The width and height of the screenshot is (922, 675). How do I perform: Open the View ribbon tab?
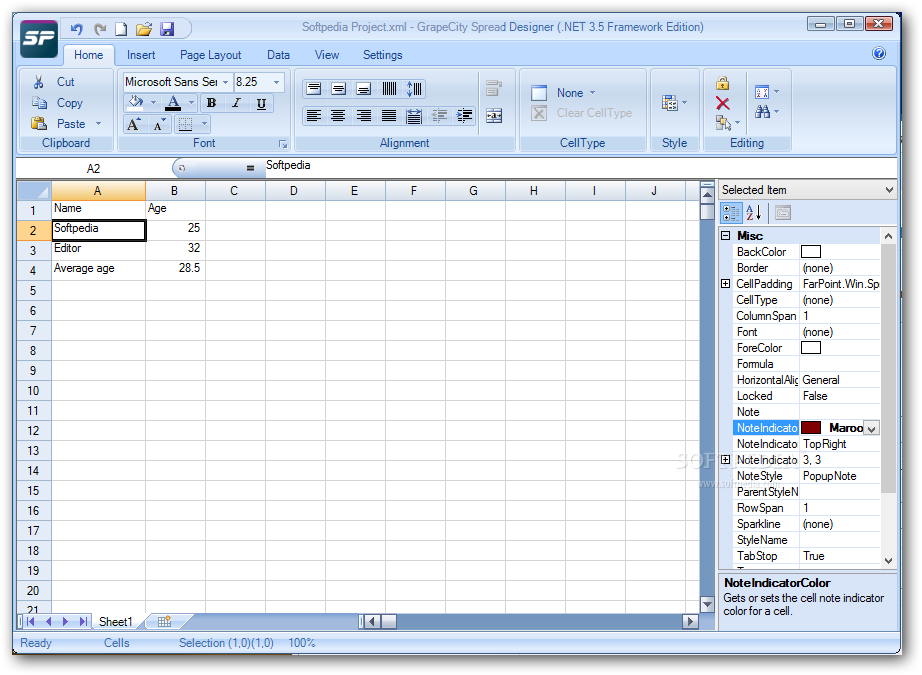[x=327, y=55]
